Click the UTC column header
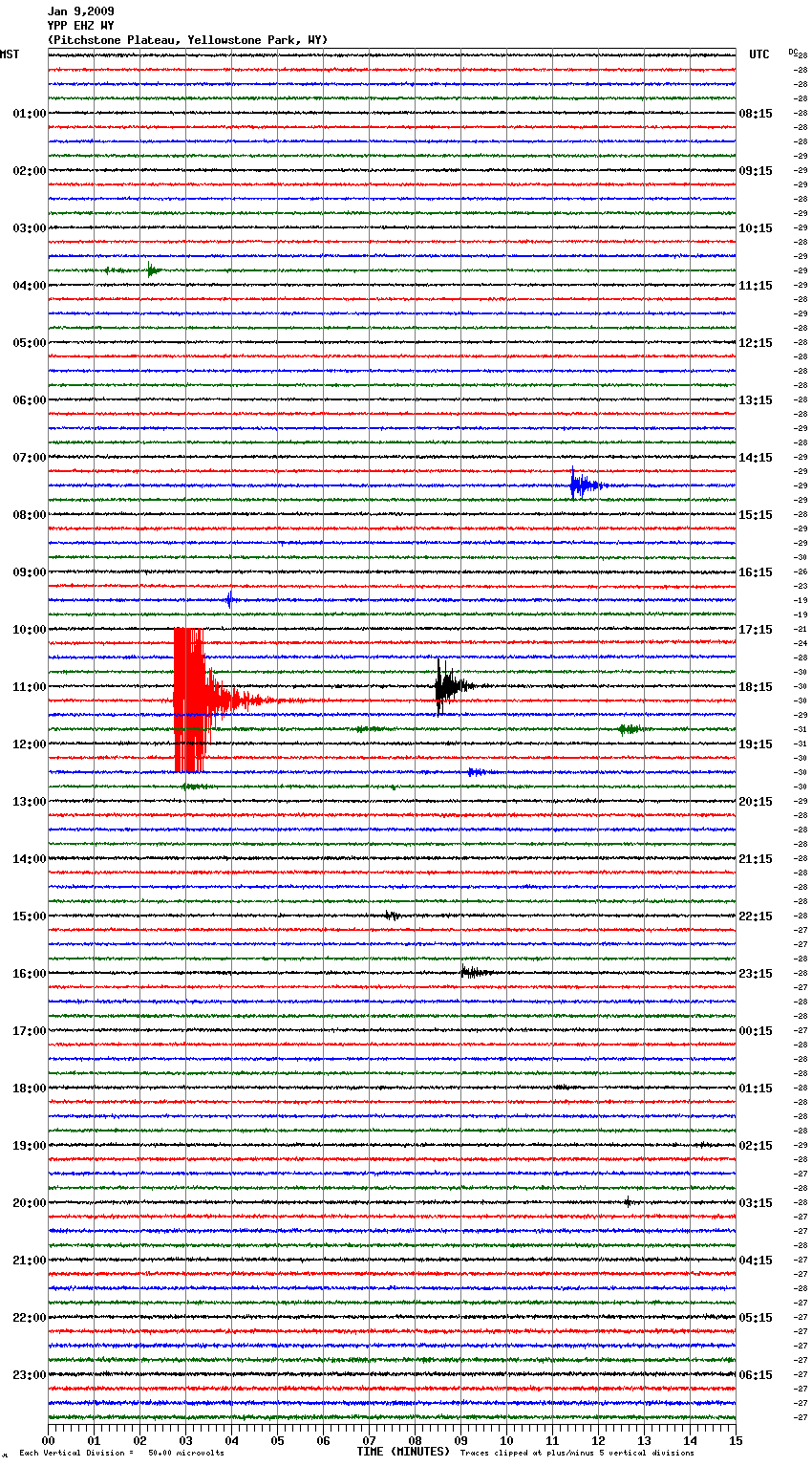This screenshot has width=812, height=1466. click(759, 54)
